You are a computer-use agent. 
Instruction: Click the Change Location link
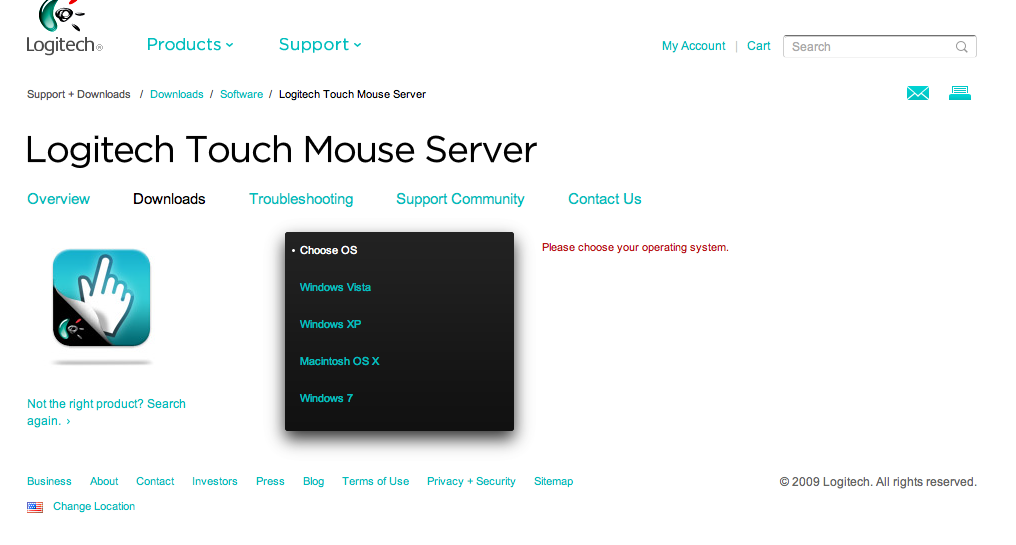point(94,507)
